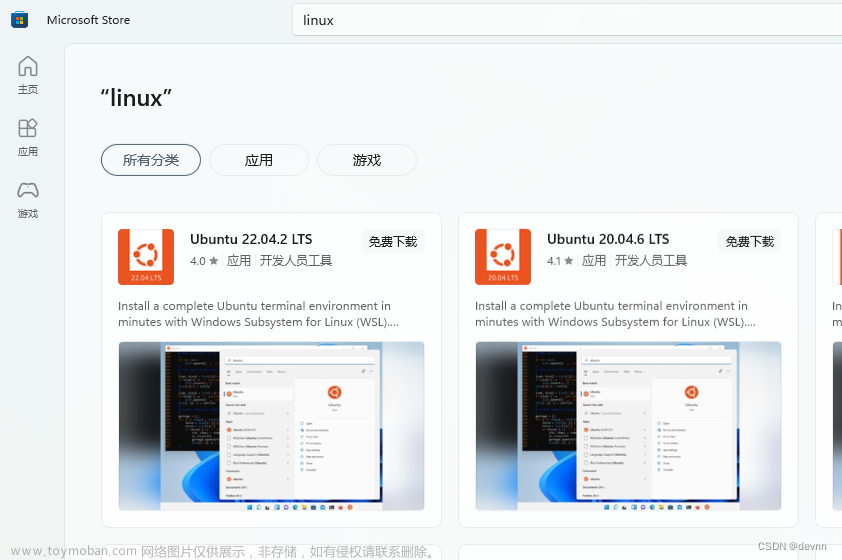Click the 4.0 star rating of Ubuntu 22.04.2

click(204, 261)
